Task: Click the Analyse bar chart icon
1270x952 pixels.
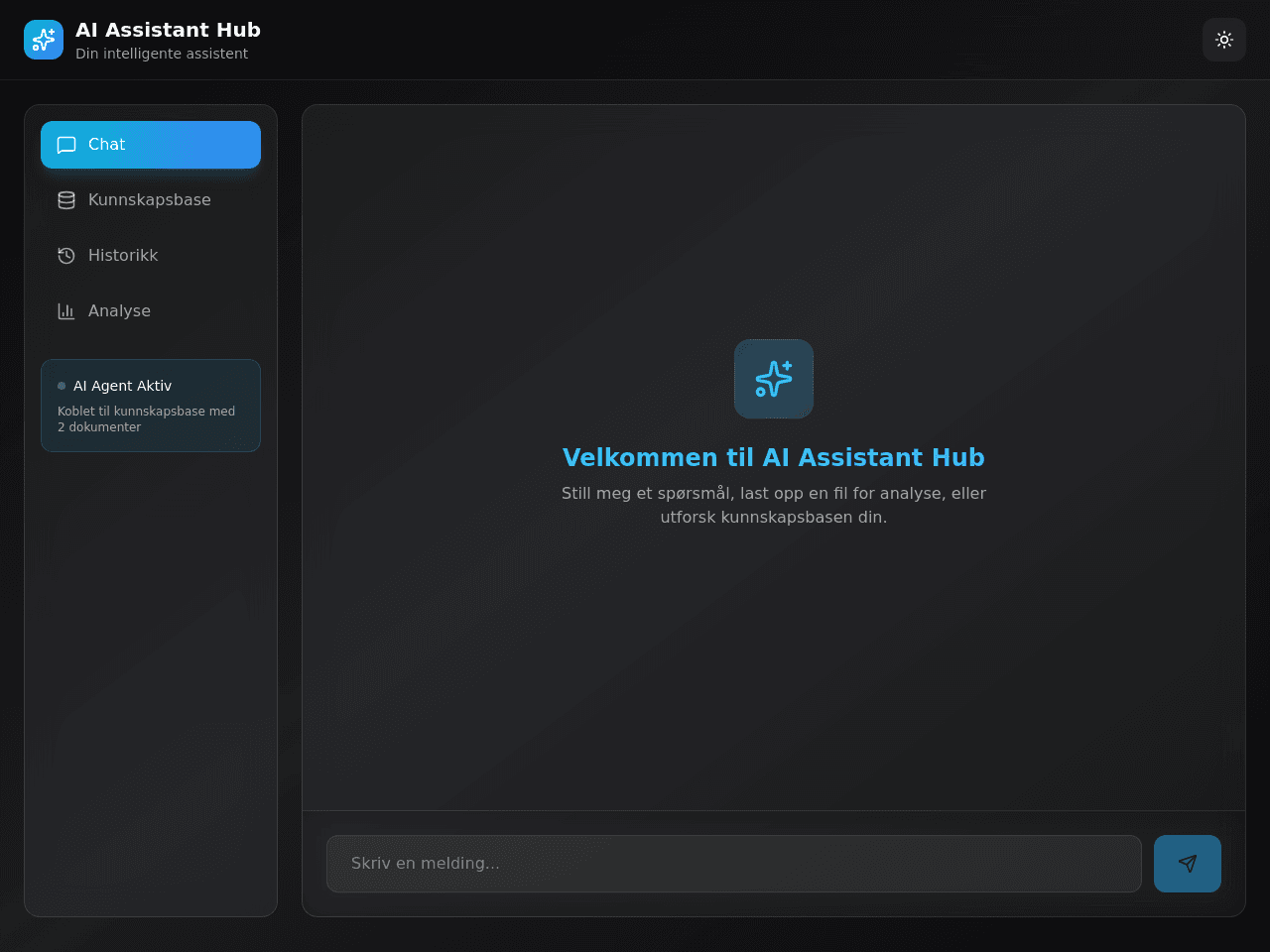Action: [66, 311]
